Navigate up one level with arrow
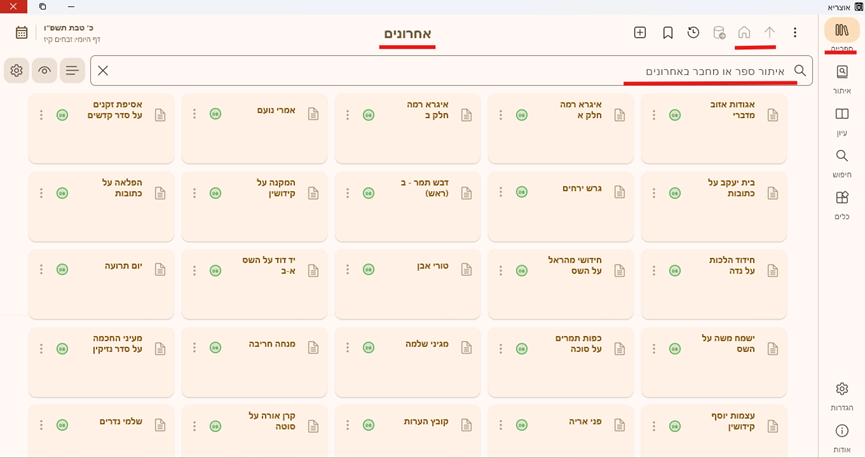Viewport: 865px width, 458px height. click(770, 33)
